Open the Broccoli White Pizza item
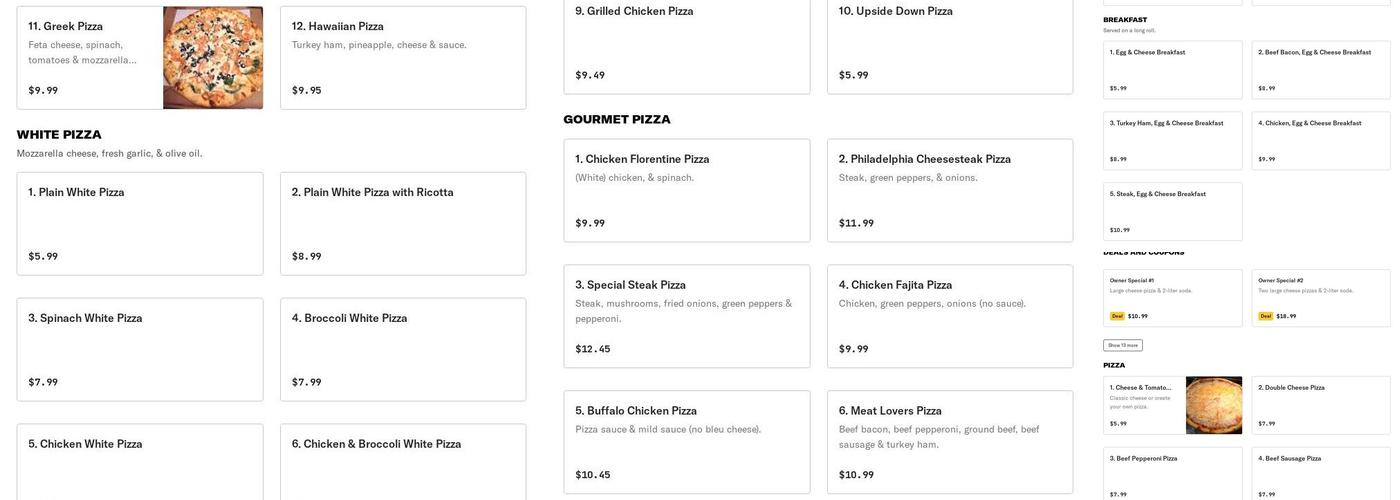The image size is (1400, 500). click(403, 349)
